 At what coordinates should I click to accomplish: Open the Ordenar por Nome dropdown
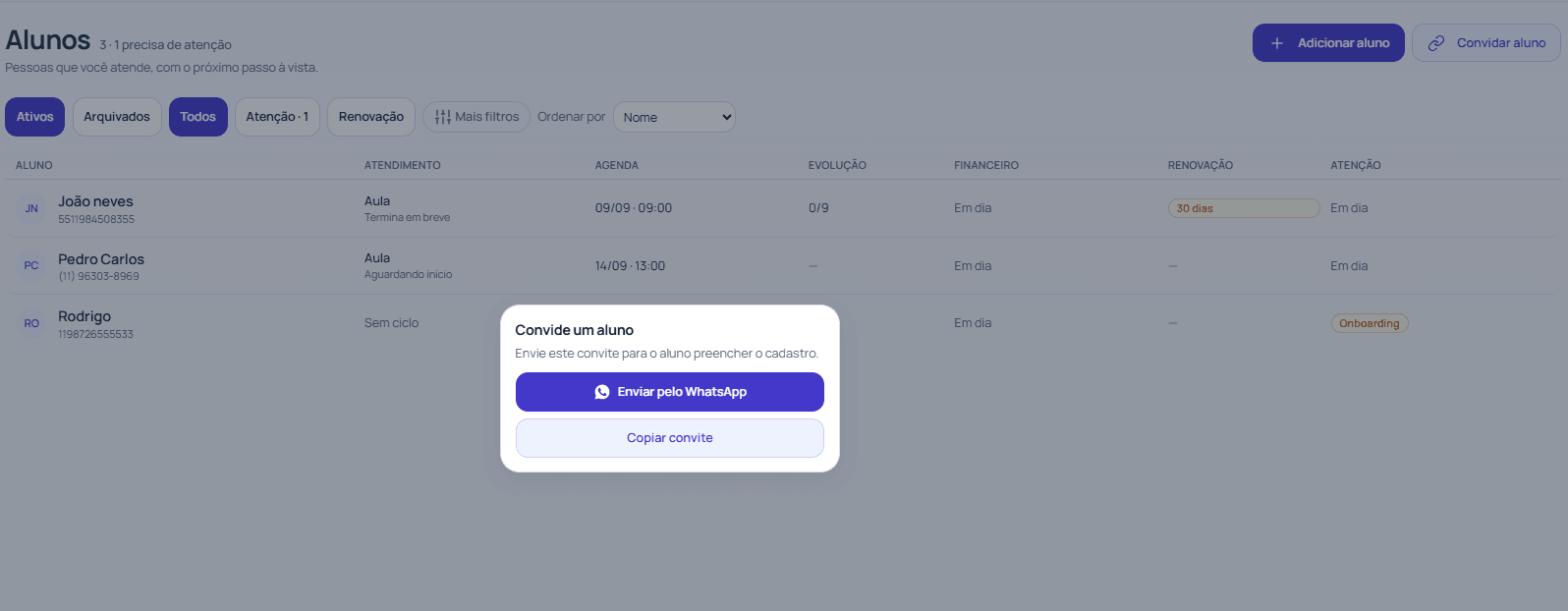(674, 117)
